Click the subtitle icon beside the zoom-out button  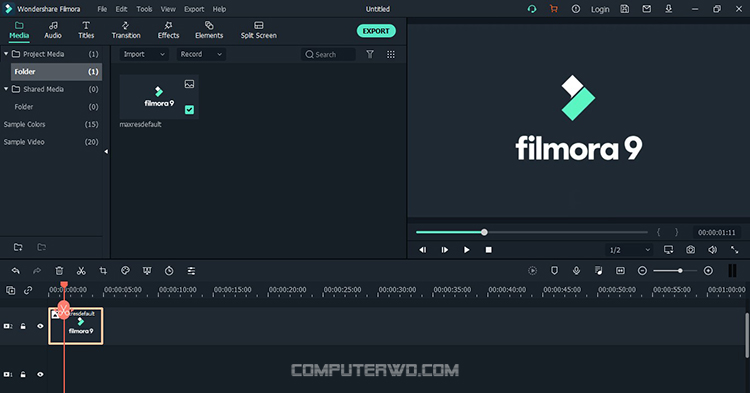(620, 271)
